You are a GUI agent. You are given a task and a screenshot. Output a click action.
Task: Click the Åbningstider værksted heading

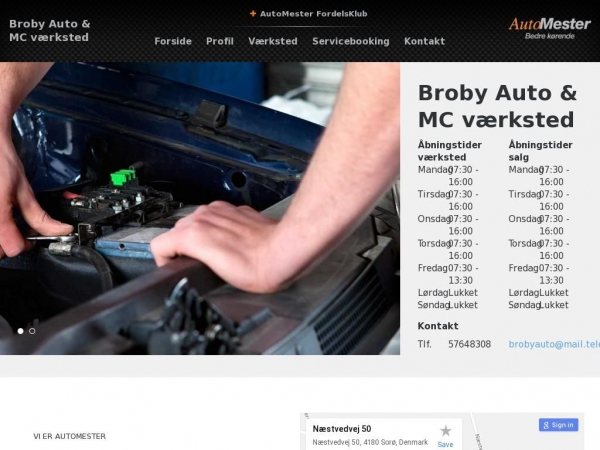[450, 151]
